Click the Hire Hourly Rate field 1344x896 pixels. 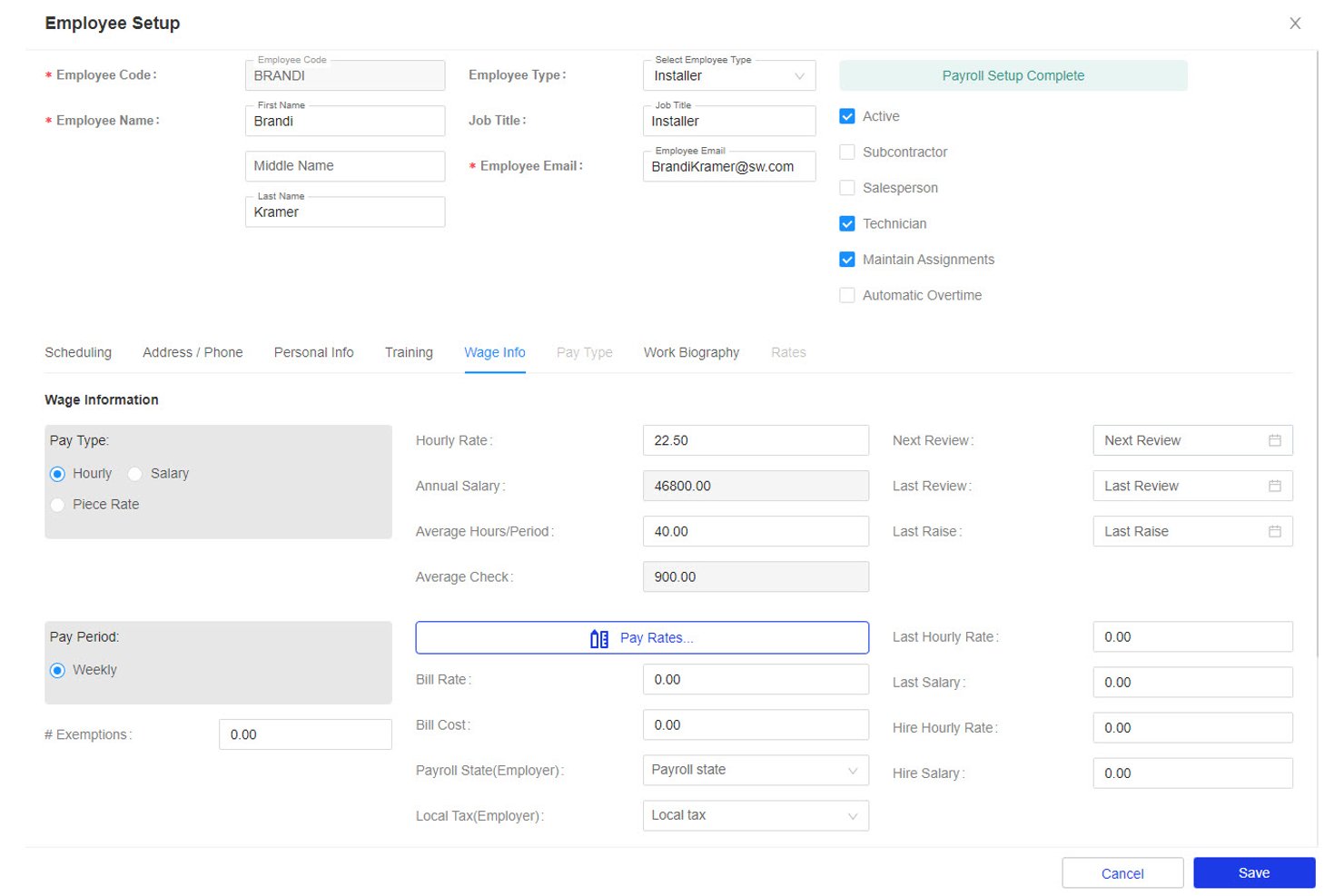coord(1192,728)
